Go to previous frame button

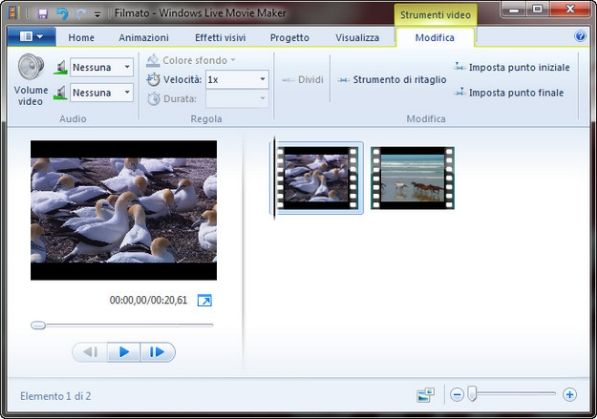[90, 352]
